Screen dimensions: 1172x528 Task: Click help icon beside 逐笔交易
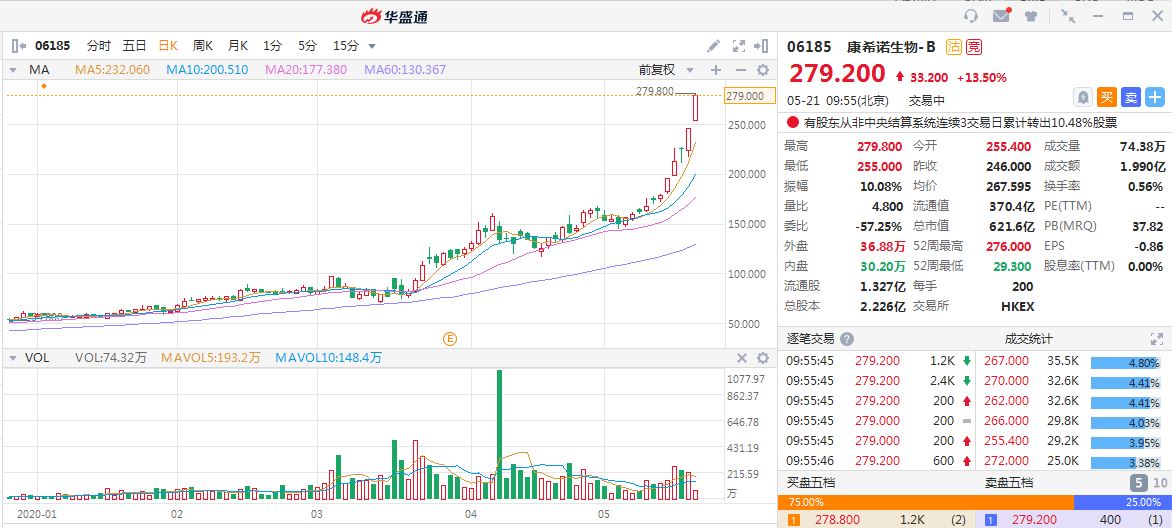(847, 339)
